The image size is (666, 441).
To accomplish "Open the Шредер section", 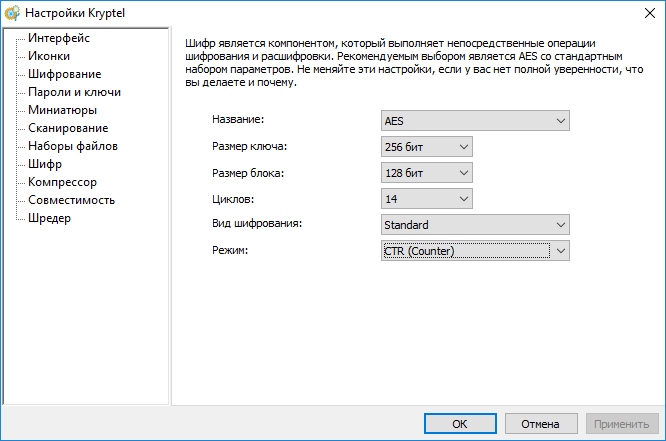I will pos(49,218).
